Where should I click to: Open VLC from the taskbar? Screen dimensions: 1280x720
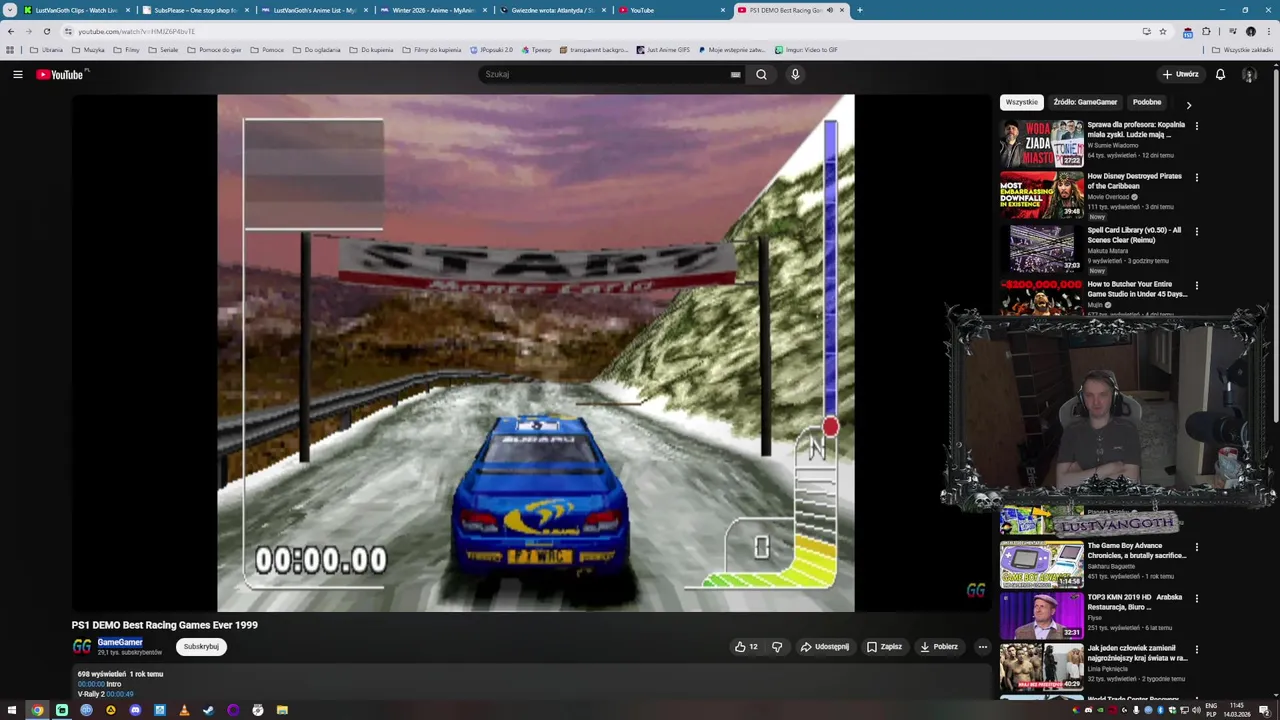pos(184,710)
